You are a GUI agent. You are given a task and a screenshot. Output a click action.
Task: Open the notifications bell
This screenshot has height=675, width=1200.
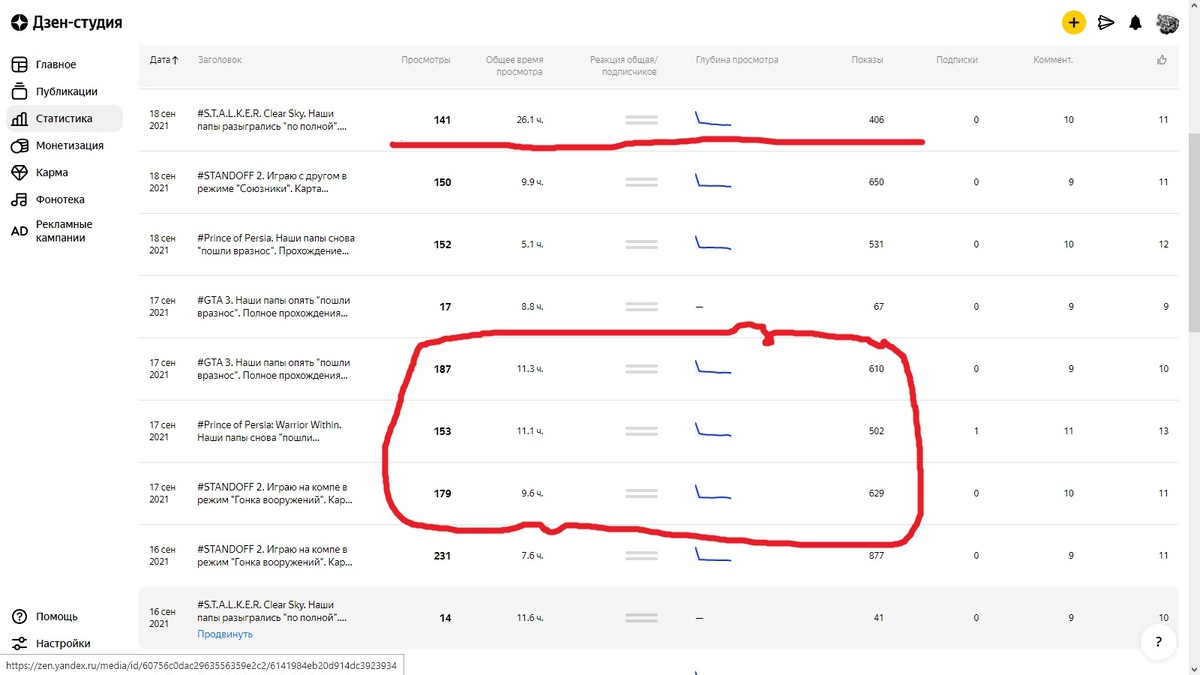[1135, 23]
